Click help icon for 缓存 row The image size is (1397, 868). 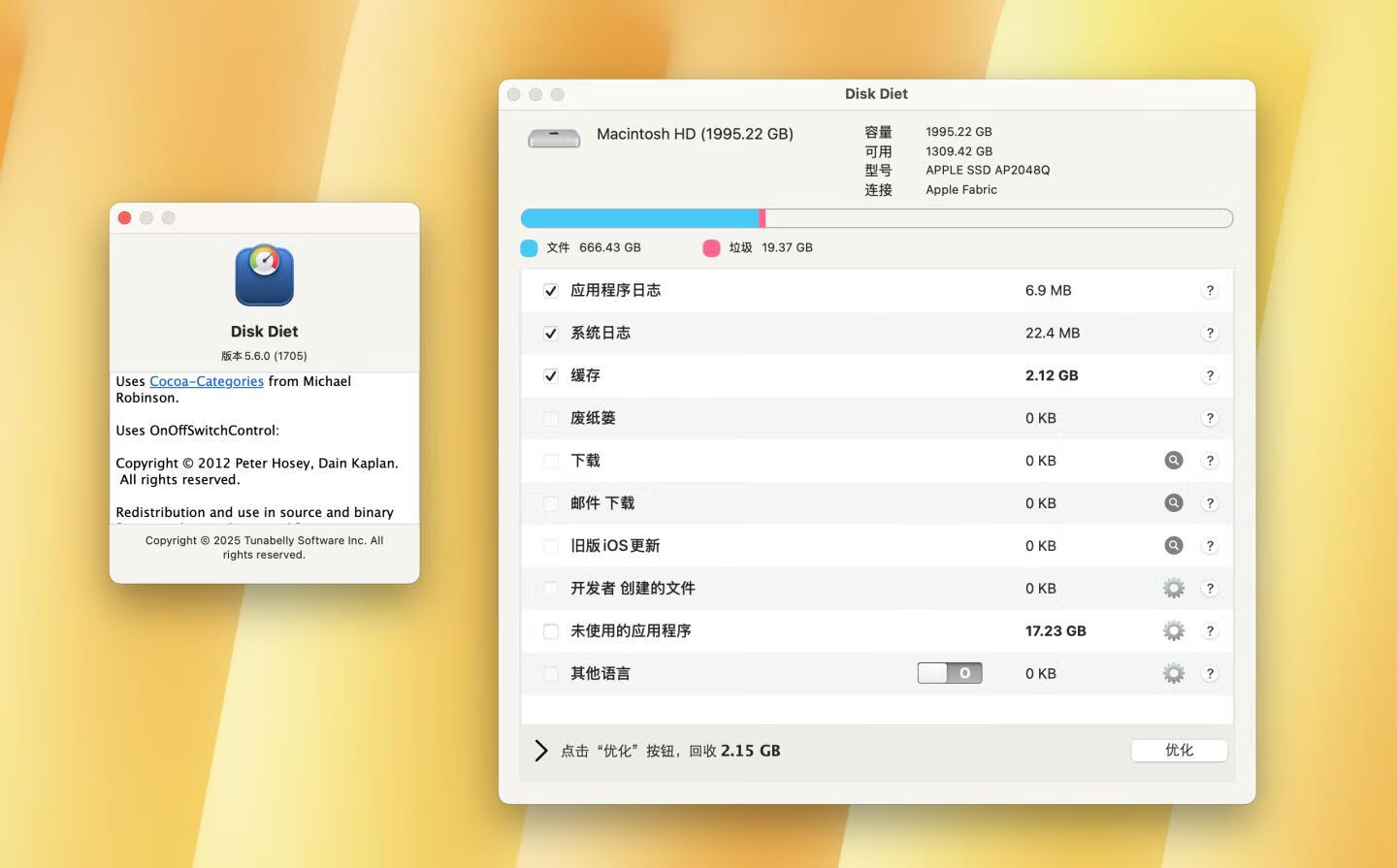coord(1210,376)
